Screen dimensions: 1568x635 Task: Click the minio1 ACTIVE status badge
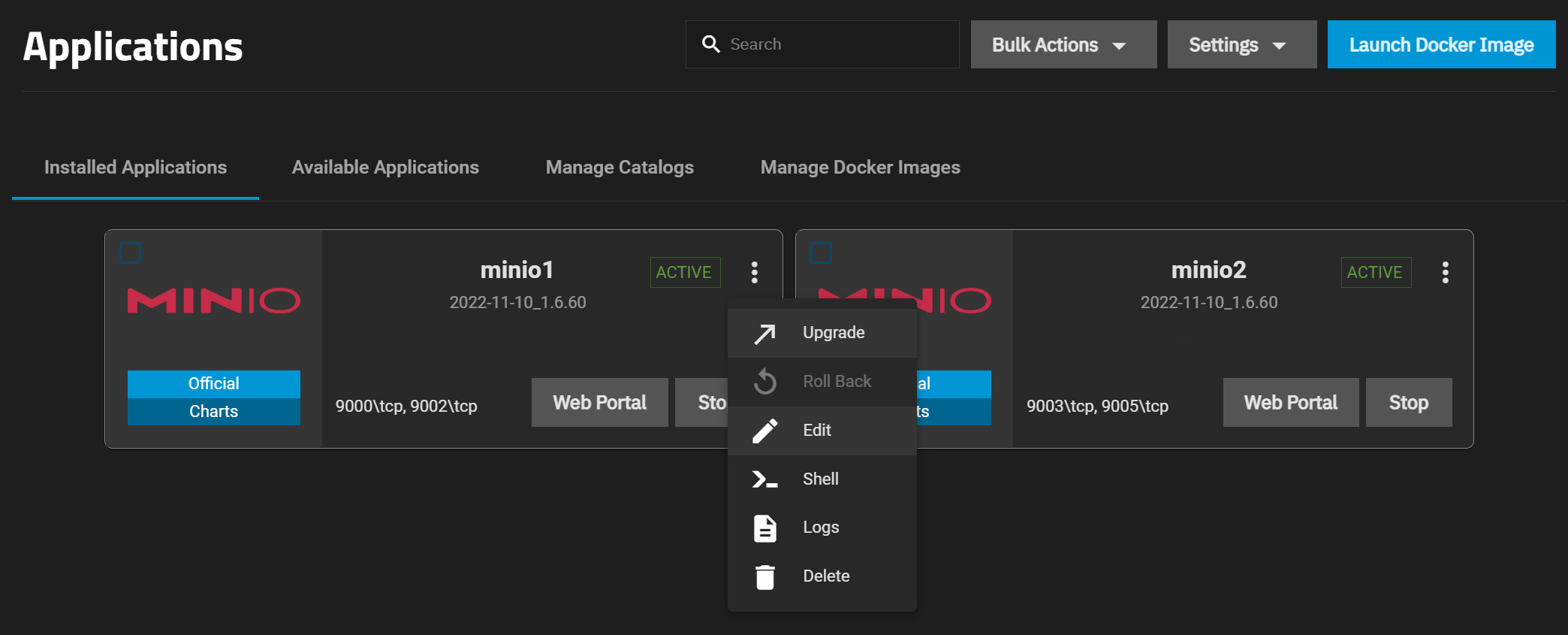tap(684, 272)
